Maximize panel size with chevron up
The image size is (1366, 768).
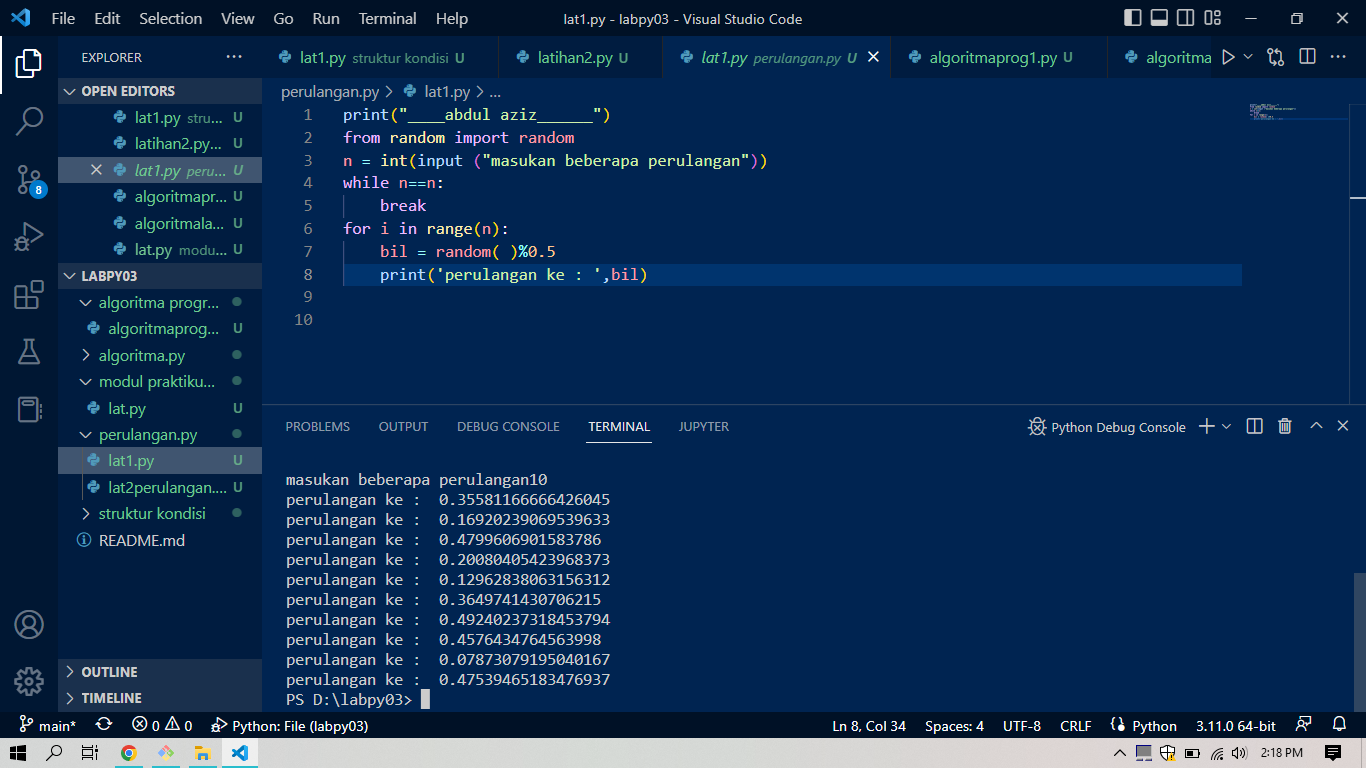tap(1316, 426)
